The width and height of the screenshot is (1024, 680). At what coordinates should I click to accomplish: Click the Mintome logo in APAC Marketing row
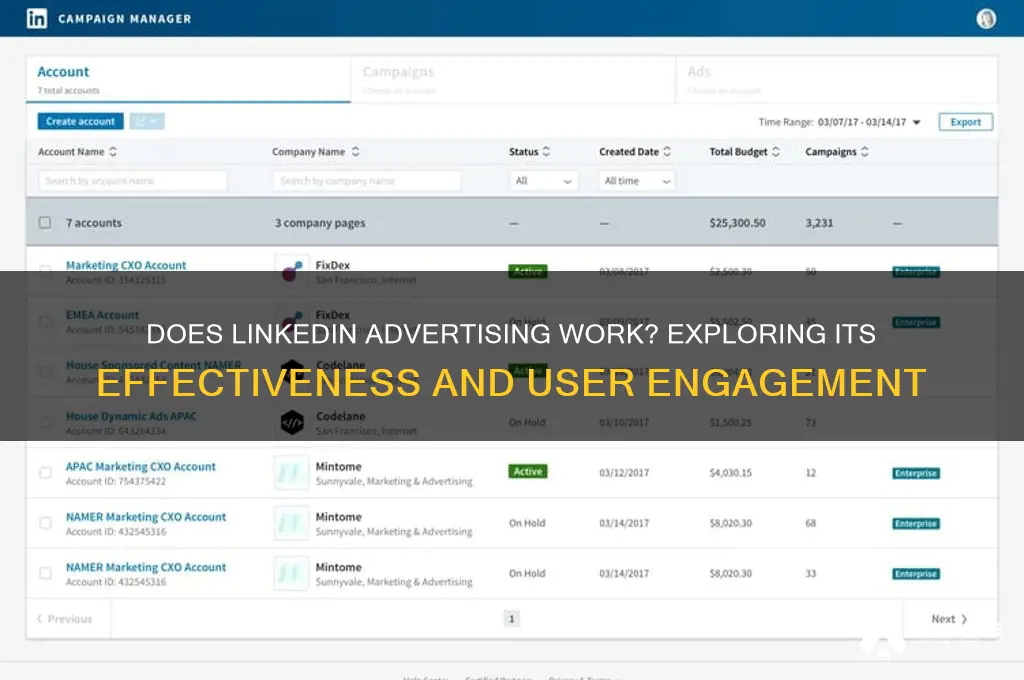(291, 473)
